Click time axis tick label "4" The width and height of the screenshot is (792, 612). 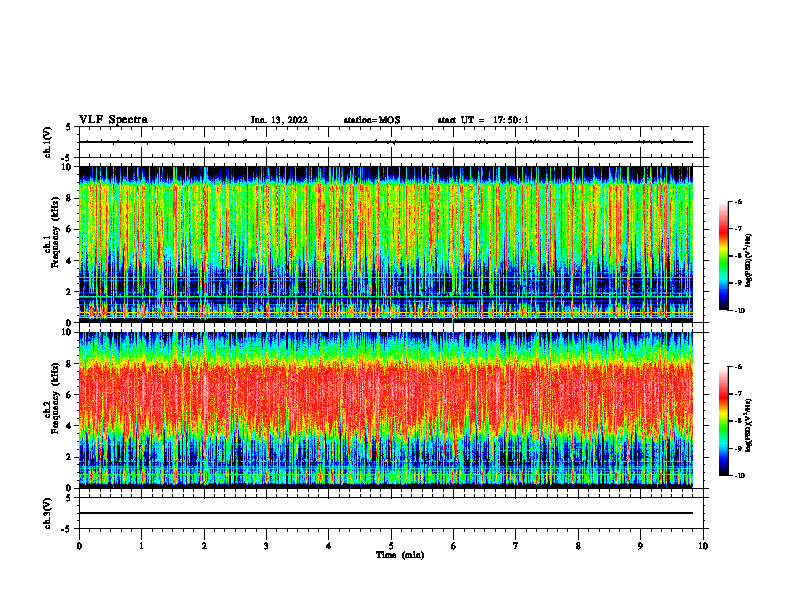[x=329, y=546]
